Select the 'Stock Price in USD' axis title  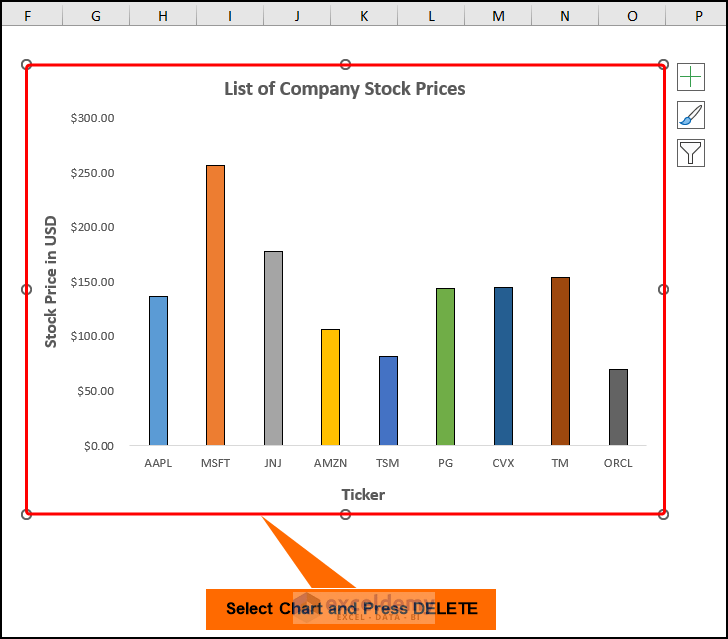[x=51, y=281]
